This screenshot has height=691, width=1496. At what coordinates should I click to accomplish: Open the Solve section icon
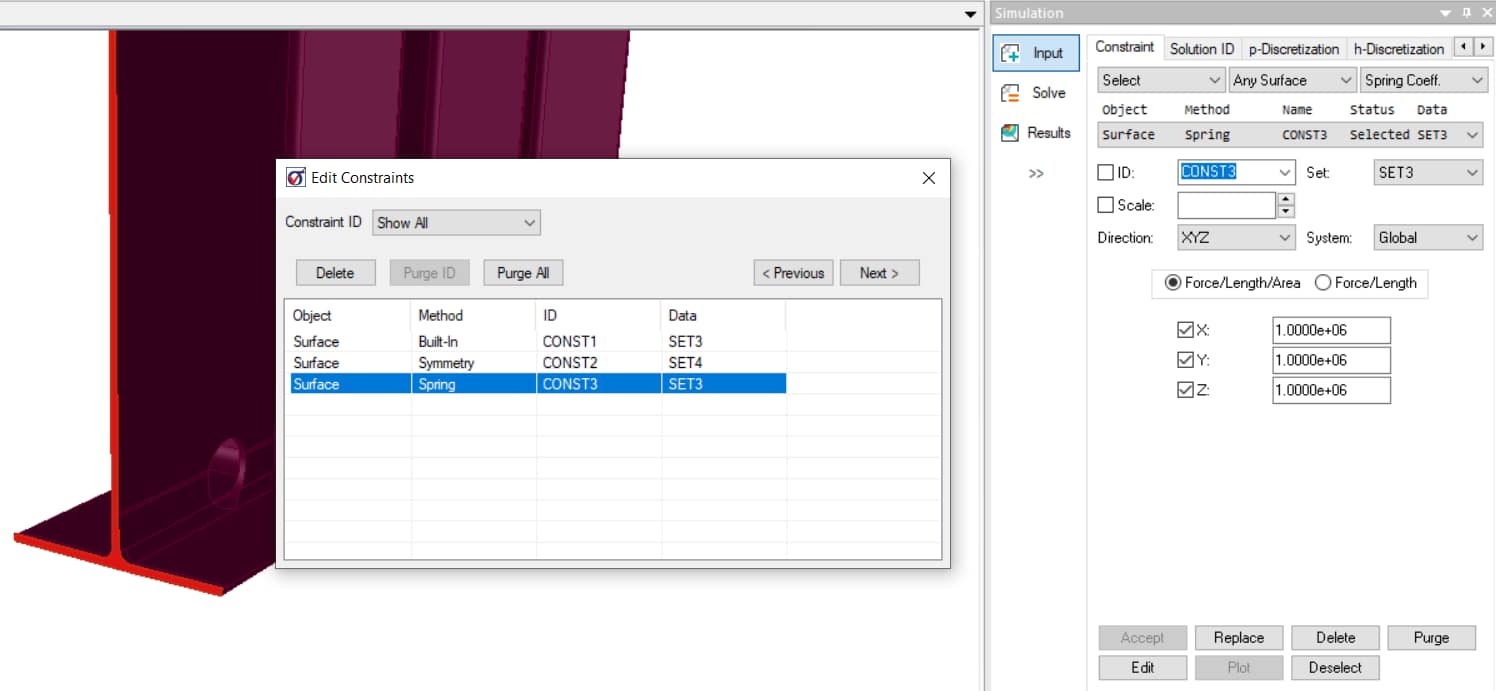pos(1011,93)
